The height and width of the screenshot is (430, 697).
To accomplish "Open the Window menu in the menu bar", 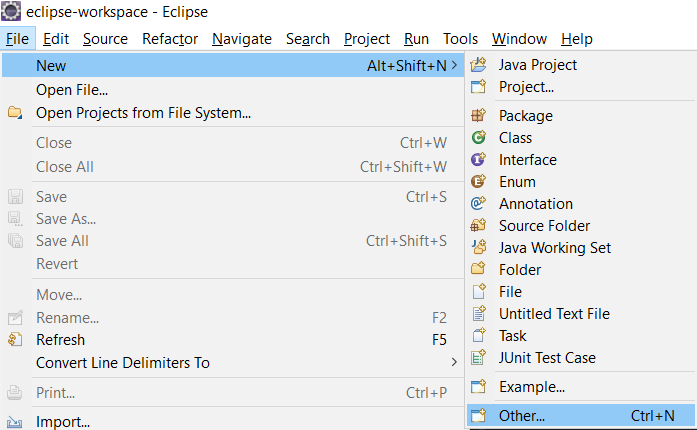I will click(x=519, y=39).
